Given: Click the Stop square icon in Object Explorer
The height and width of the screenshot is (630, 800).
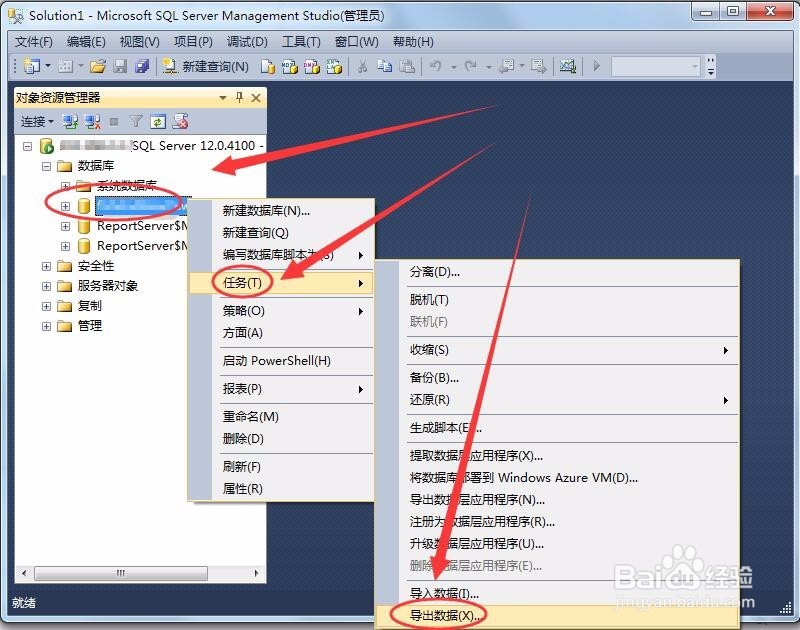Looking at the screenshot, I should pos(114,121).
